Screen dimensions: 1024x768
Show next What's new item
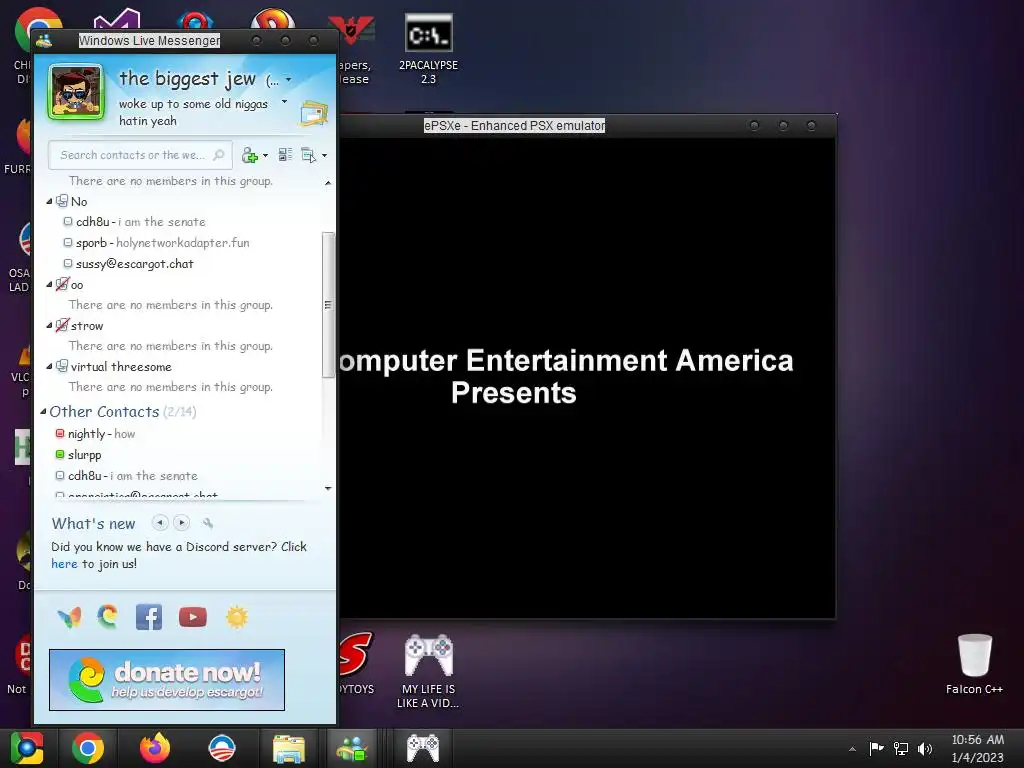tap(182, 522)
